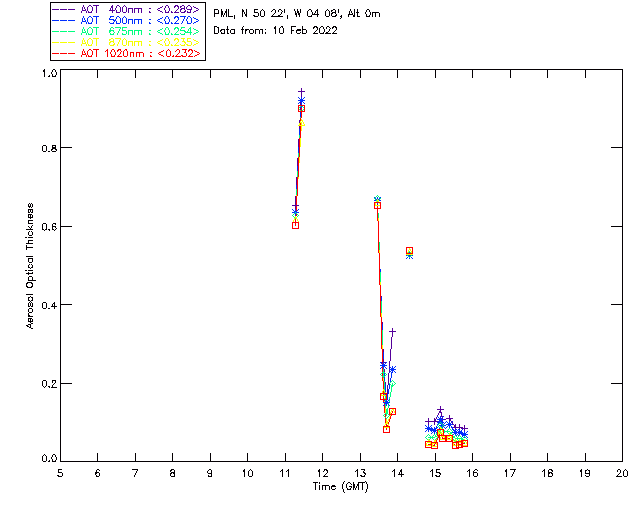Click the red square marker near 0.60
Screen dimensions: 640x512
296,225
